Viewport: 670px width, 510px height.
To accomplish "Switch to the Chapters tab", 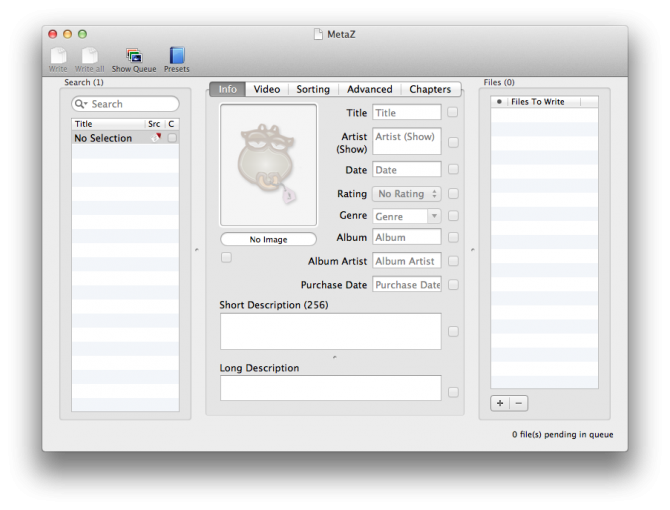I will pyautogui.click(x=430, y=89).
